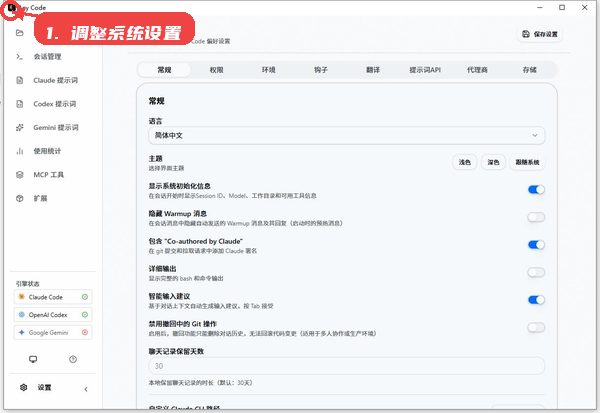
Task: Click the monitor icon at sidebar bottom
Action: click(33, 359)
